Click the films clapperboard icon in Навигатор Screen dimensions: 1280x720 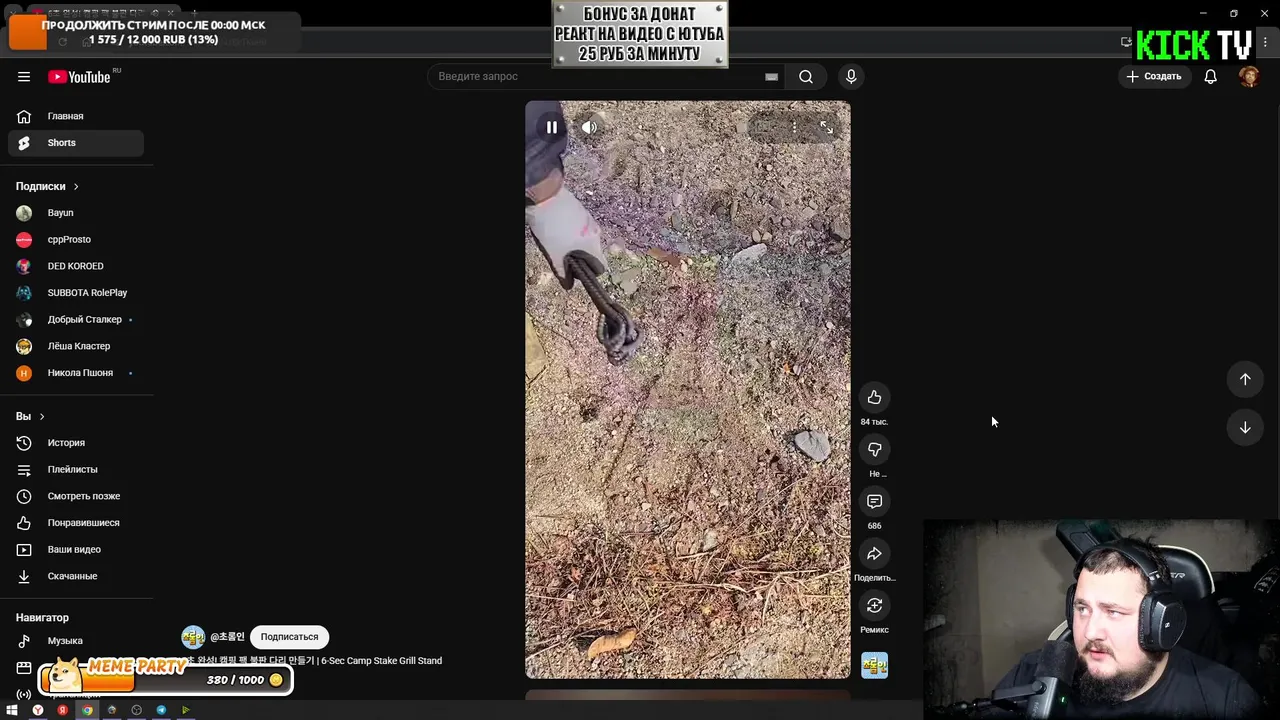pos(24,667)
